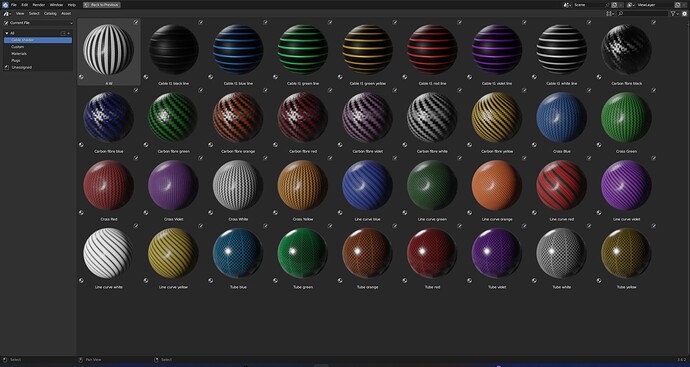The image size is (690, 367).
Task: Open the Edit menu
Action: (x=25, y=5)
